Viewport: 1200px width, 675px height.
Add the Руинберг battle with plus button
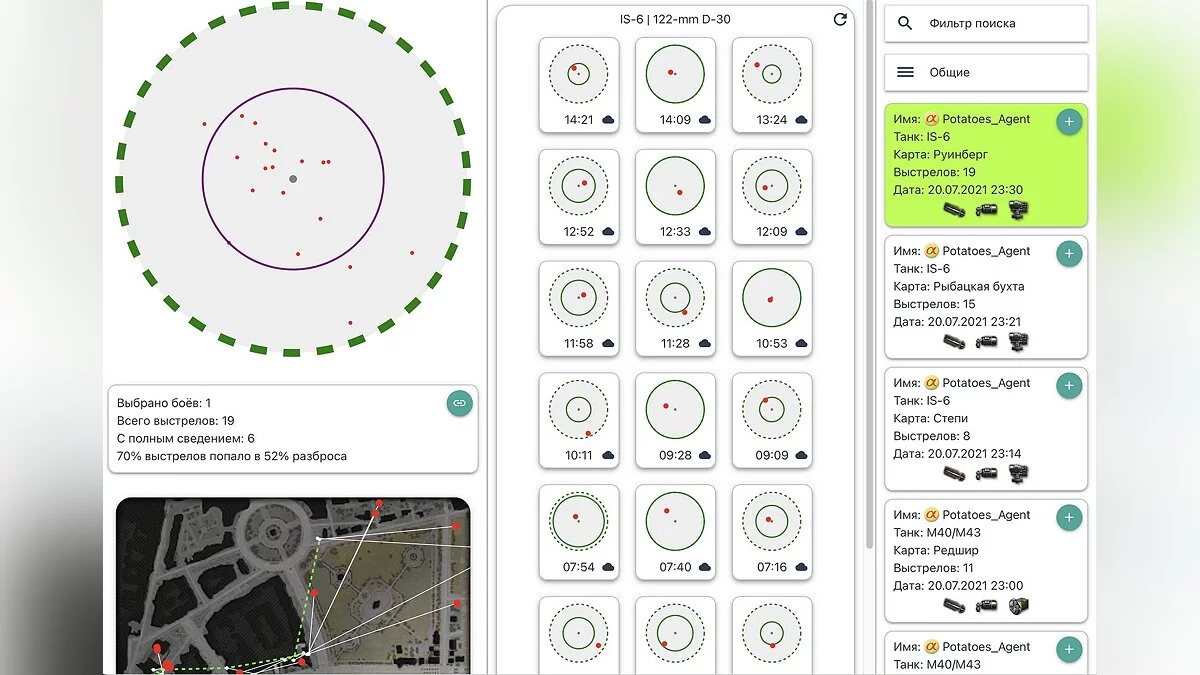(1069, 122)
